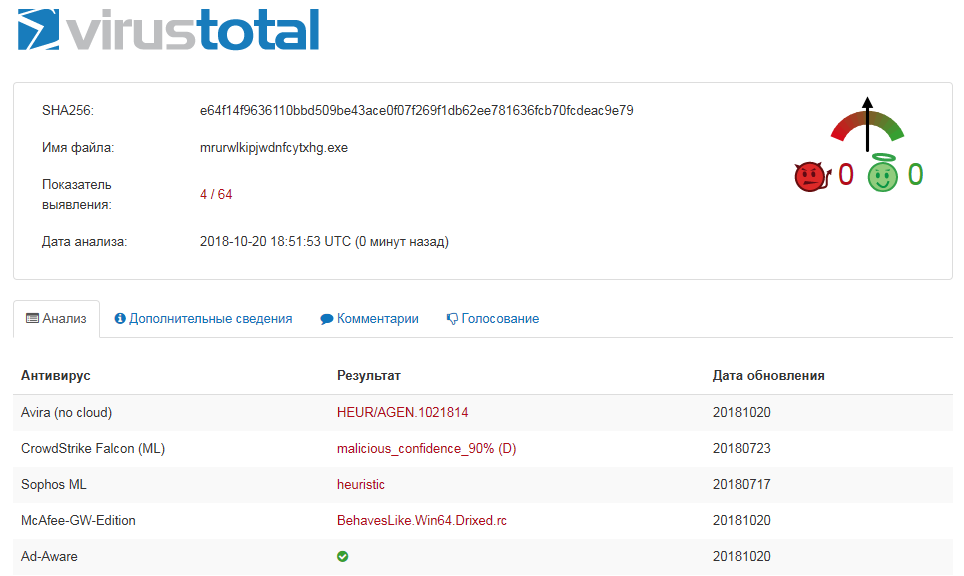The width and height of the screenshot is (964, 576).
Task: Click the green angel harmless vote icon
Action: point(883,173)
